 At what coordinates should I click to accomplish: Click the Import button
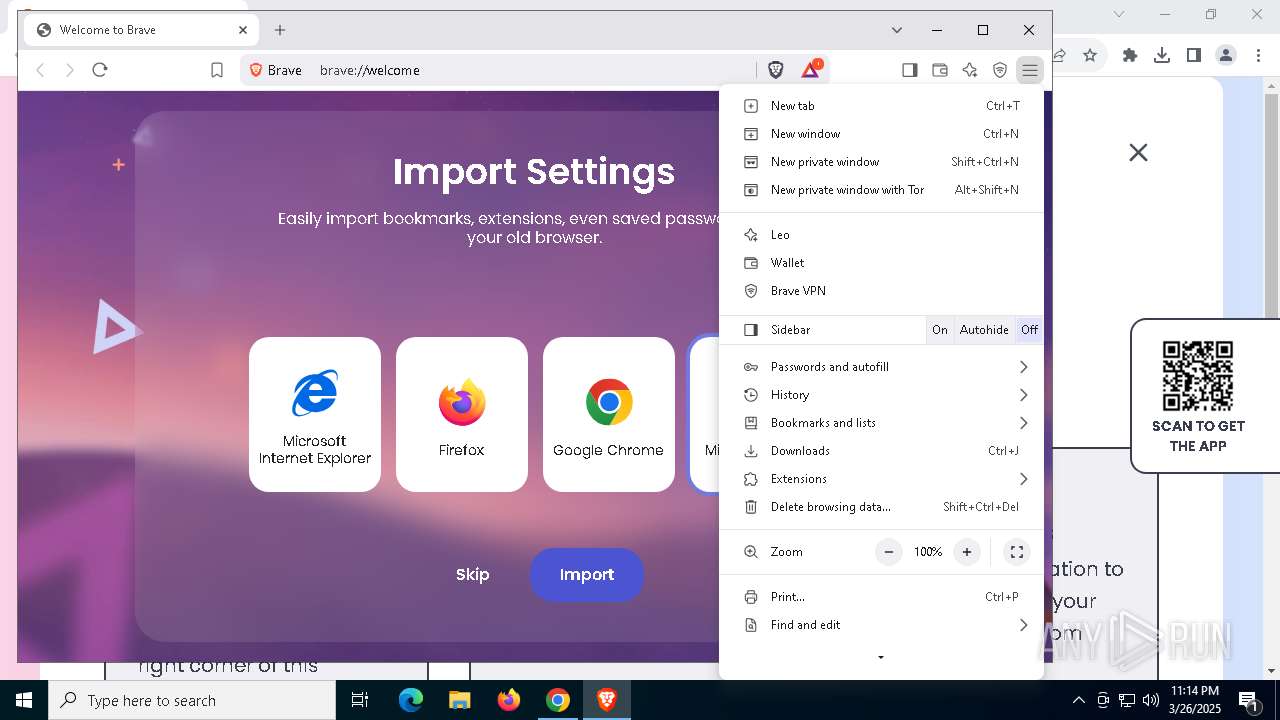pyautogui.click(x=587, y=575)
